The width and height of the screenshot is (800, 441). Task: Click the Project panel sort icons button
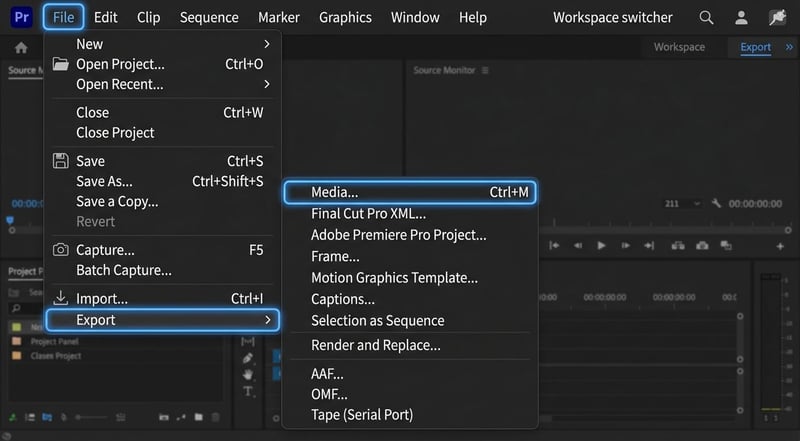click(x=120, y=418)
